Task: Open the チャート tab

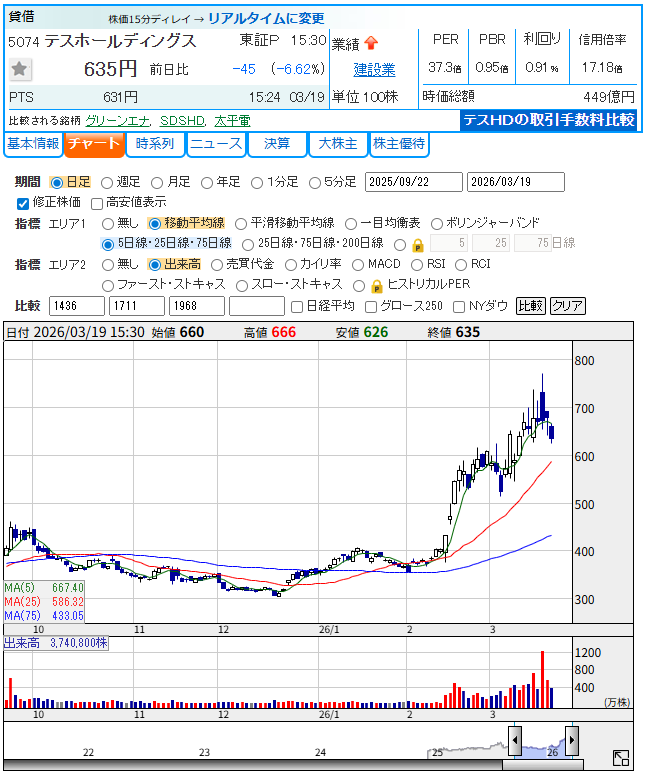Action: click(94, 144)
